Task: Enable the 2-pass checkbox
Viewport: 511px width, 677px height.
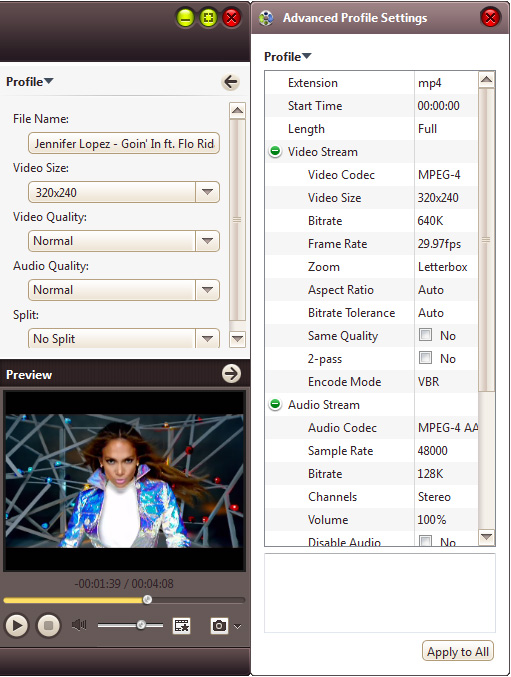Action: (426, 357)
